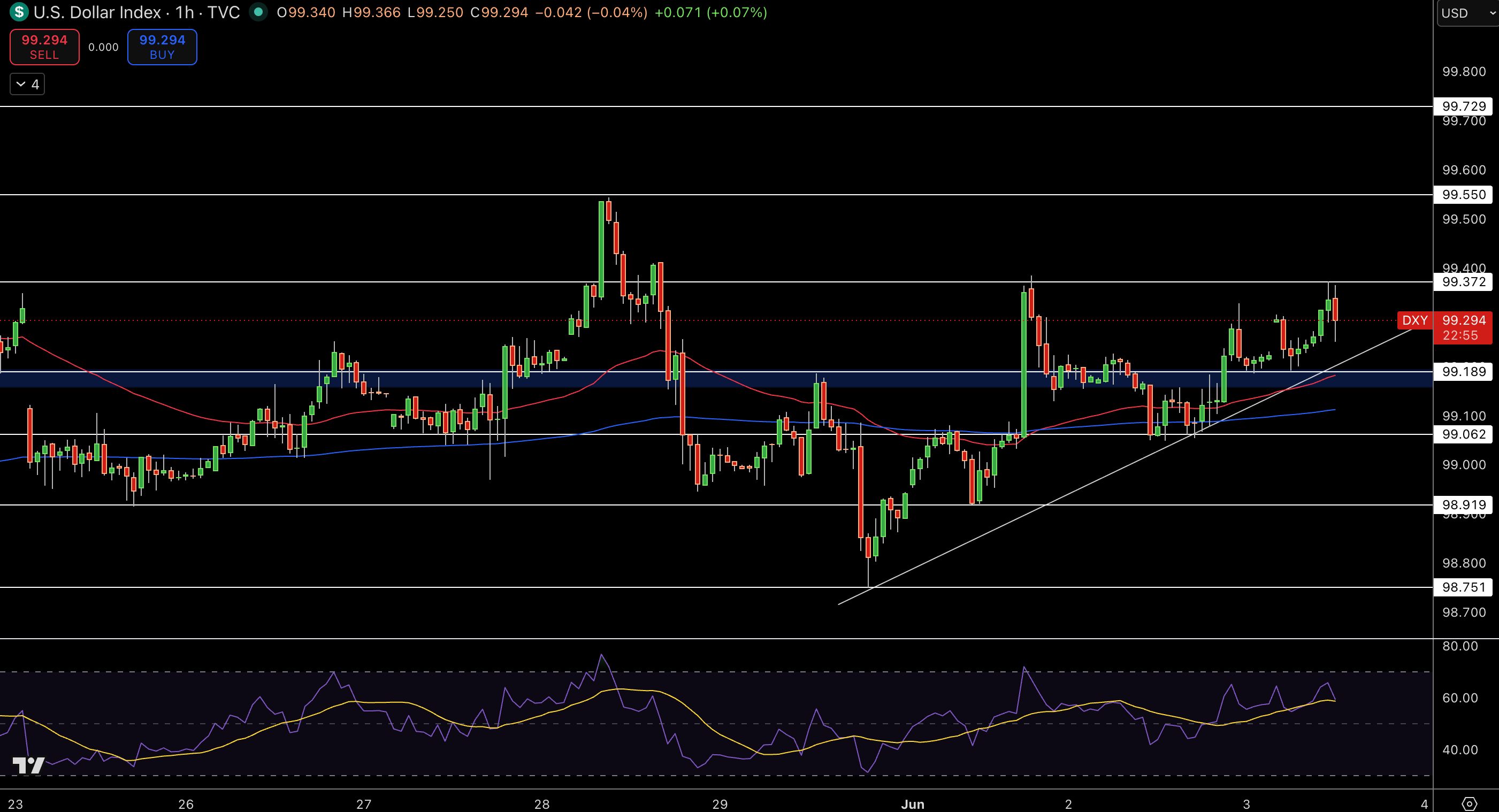Select the 98.751 support line label
The image size is (1499, 812).
[x=1464, y=587]
